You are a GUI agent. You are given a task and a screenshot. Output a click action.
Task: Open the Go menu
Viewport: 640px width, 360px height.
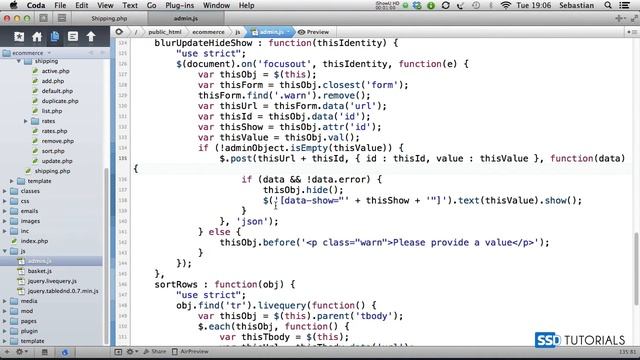coord(151,5)
